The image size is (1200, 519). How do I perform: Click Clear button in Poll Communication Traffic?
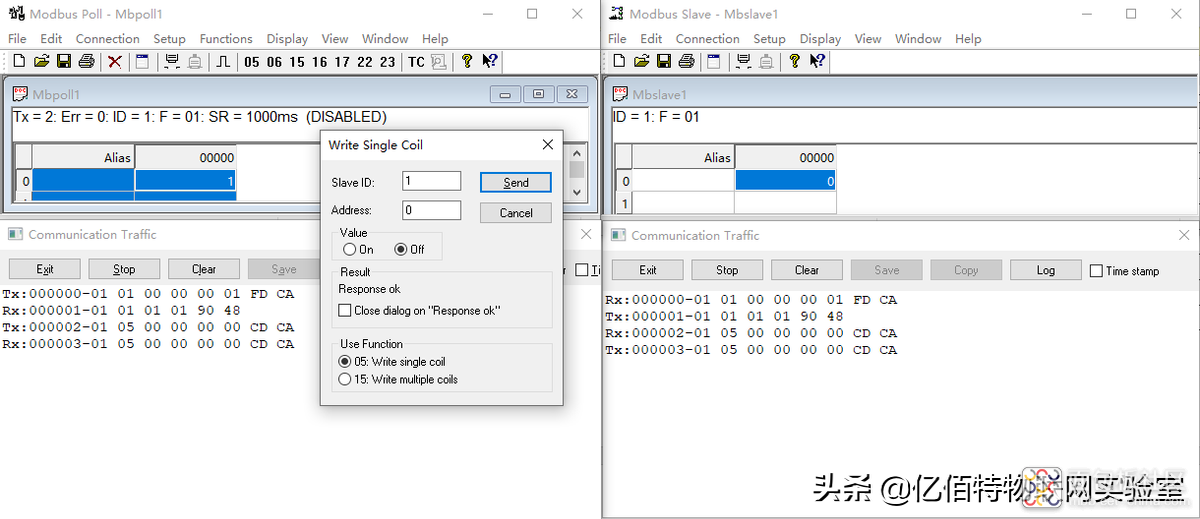pyautogui.click(x=204, y=269)
